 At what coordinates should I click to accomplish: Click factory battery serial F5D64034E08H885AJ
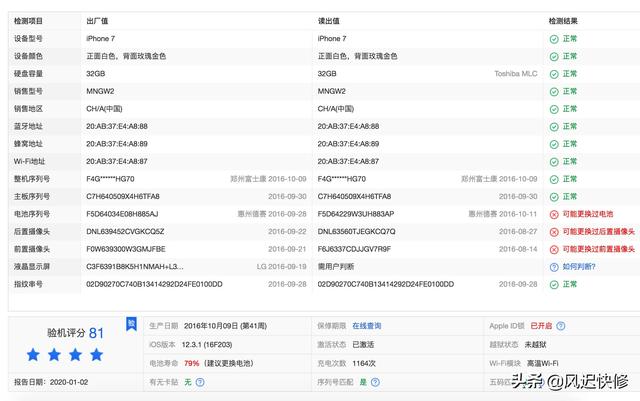coord(122,214)
